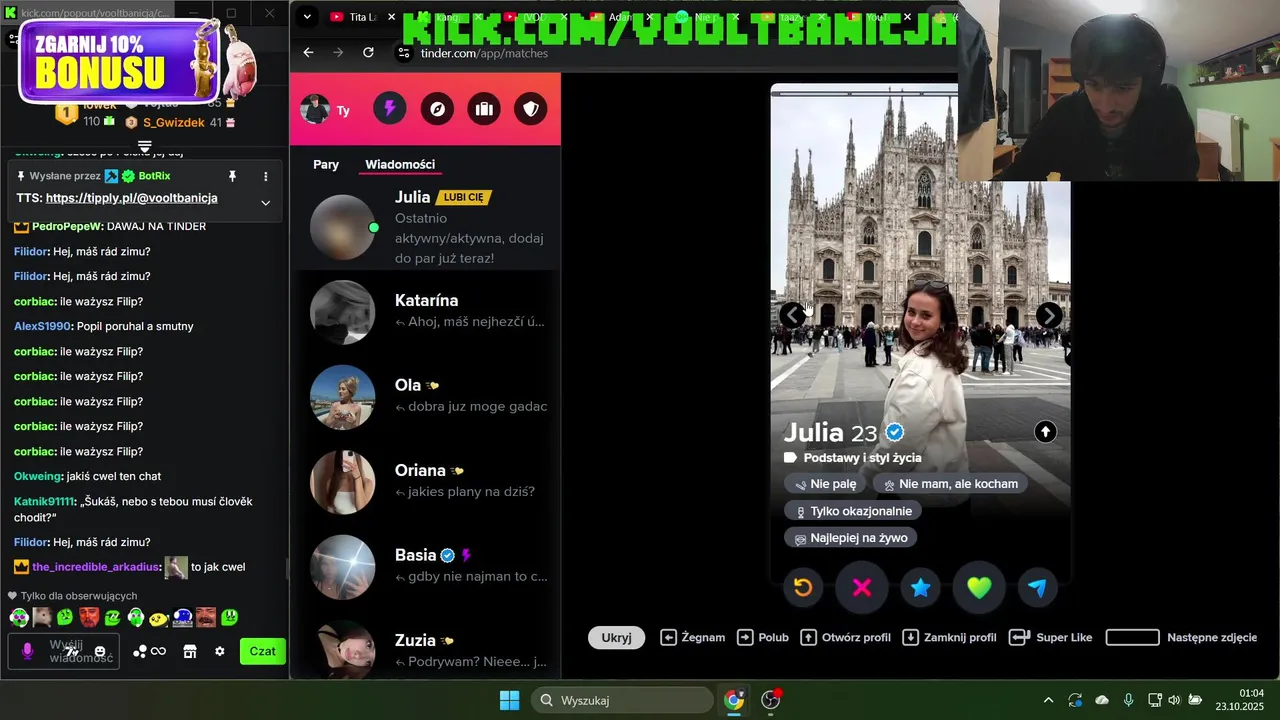Select the yellow blob emote

point(158,617)
